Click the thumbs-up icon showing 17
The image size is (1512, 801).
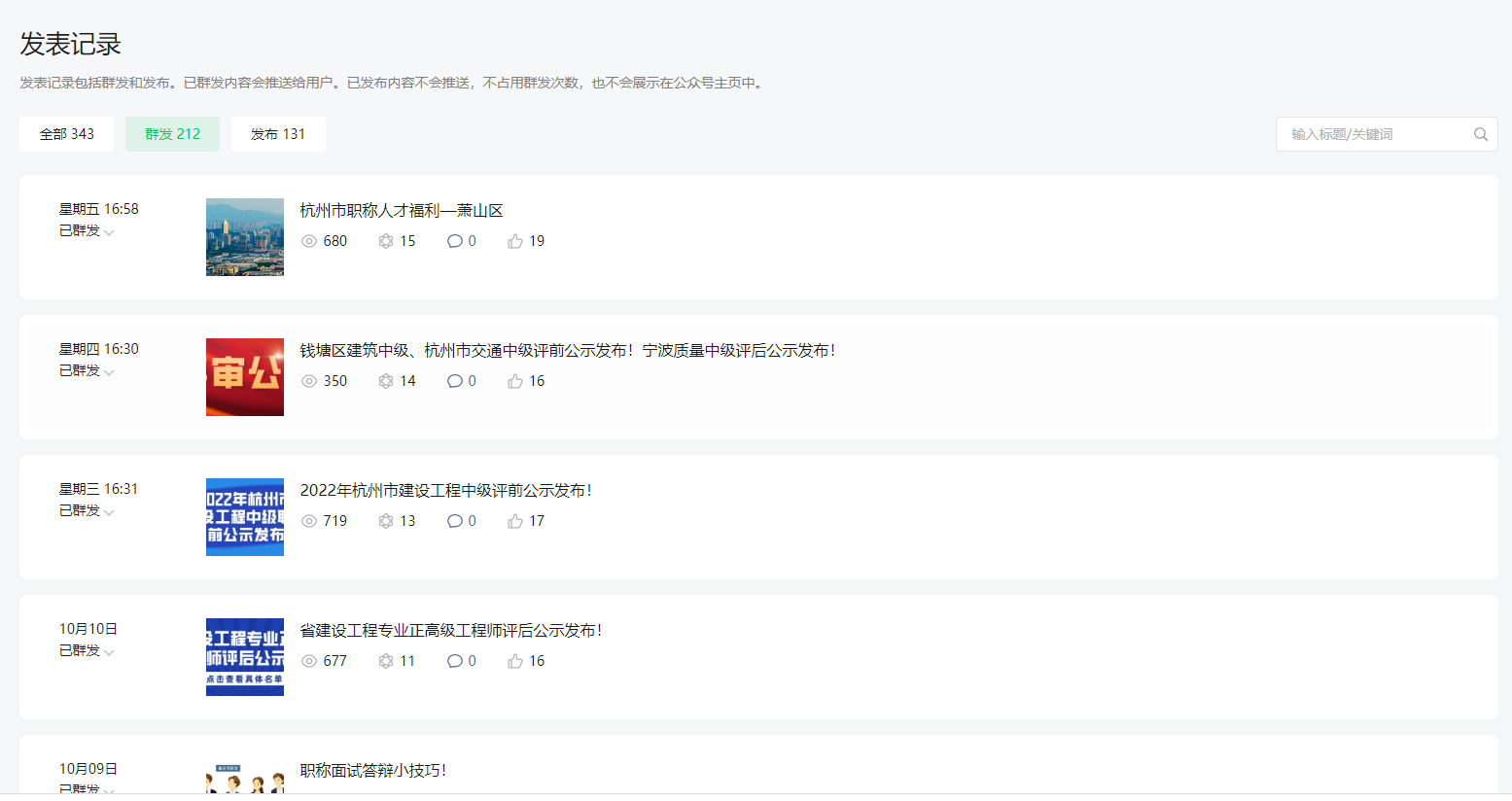[515, 521]
